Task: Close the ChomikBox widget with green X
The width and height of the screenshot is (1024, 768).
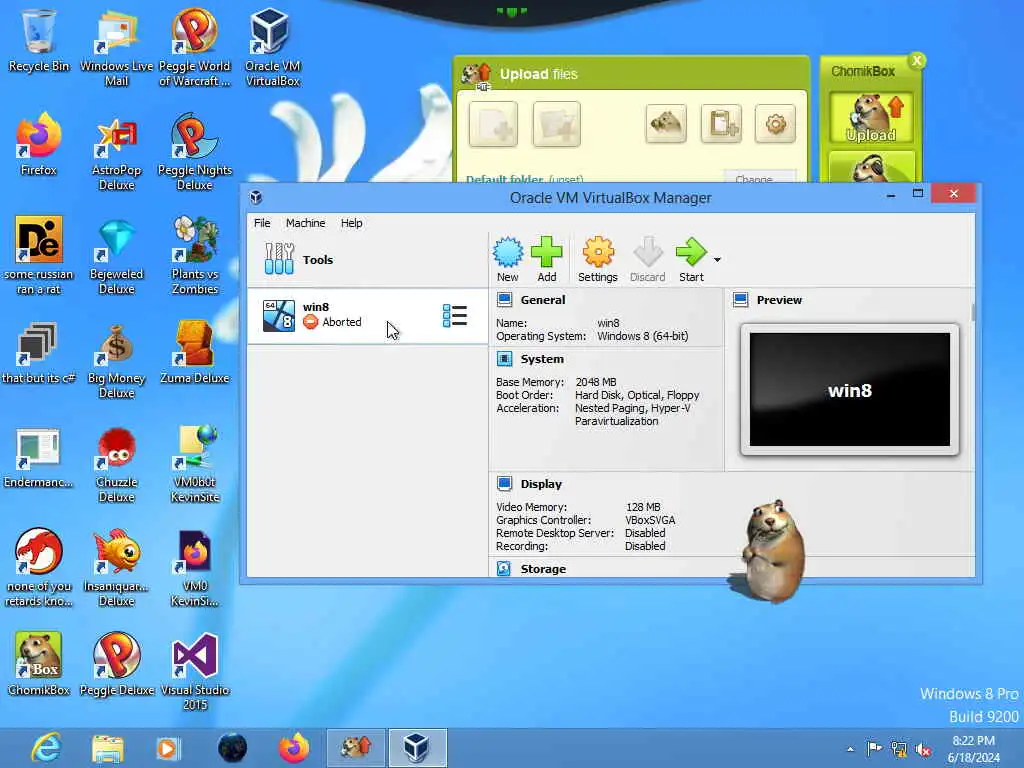Action: (x=917, y=61)
